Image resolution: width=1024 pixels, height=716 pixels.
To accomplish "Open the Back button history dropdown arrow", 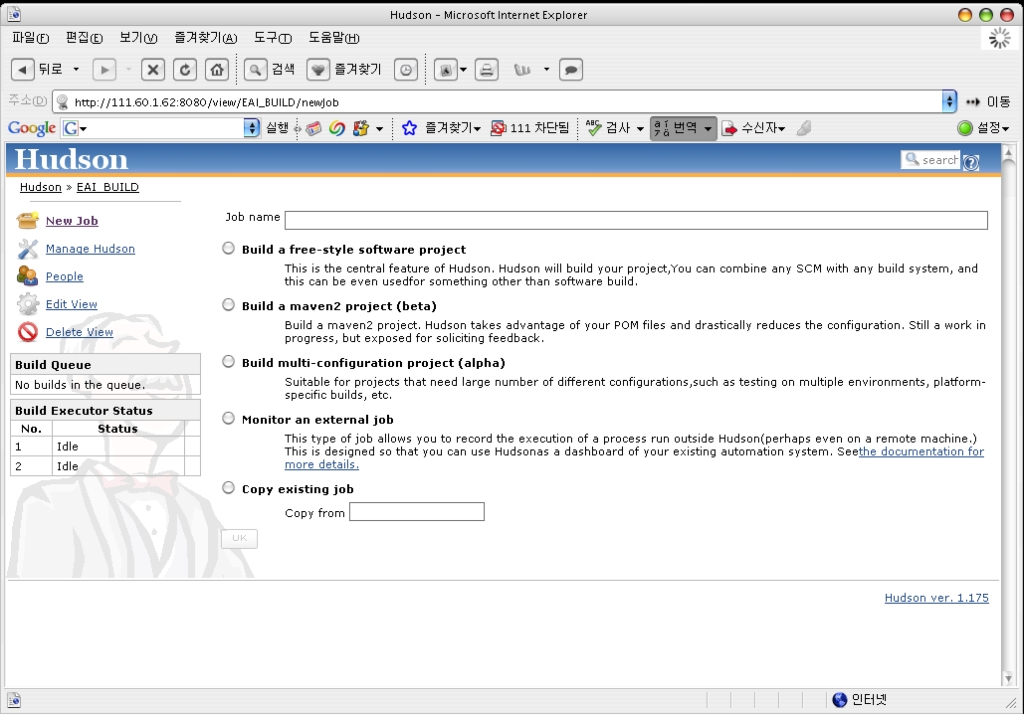I will click(76, 69).
